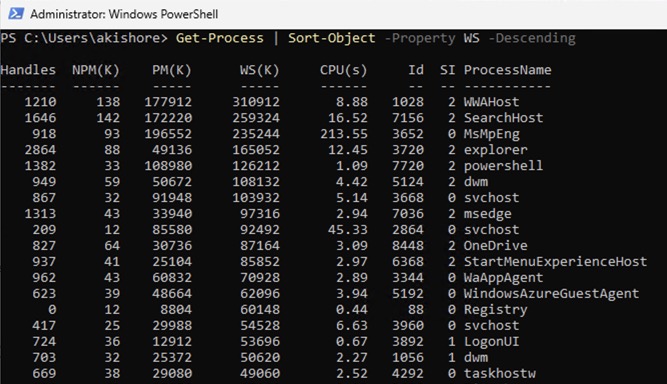Click the msedge process name
Screen dimensions: 667x384
coord(487,214)
